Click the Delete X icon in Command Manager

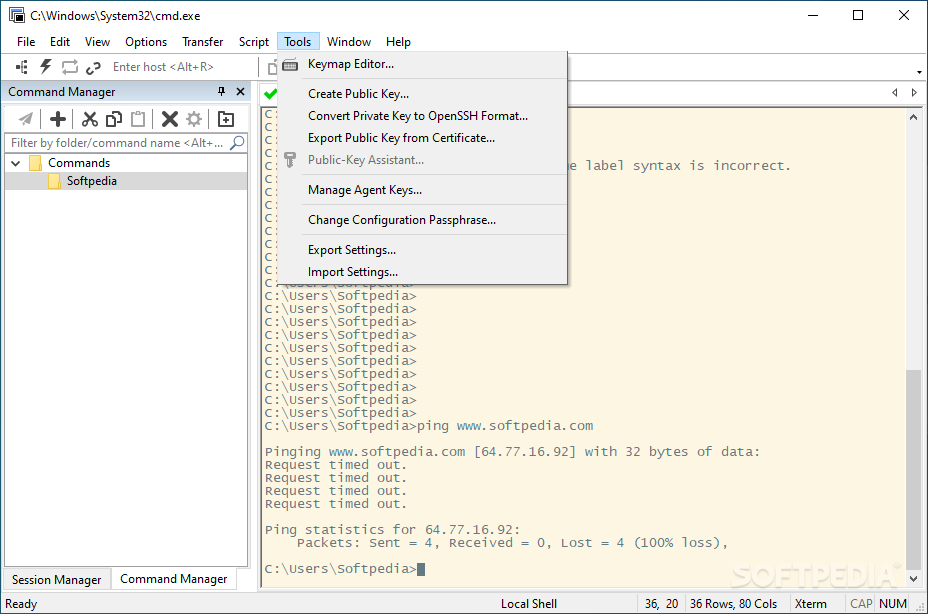(x=169, y=119)
